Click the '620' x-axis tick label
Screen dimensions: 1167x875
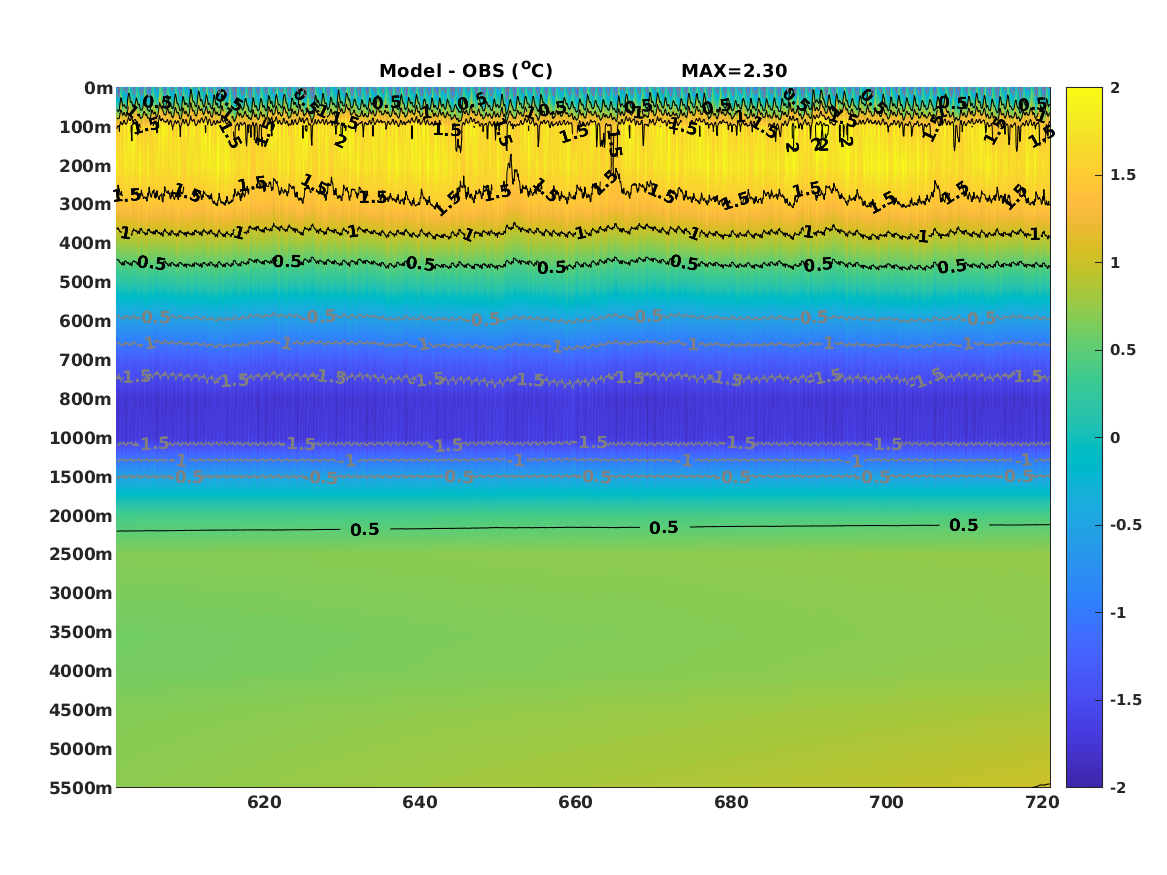264,802
